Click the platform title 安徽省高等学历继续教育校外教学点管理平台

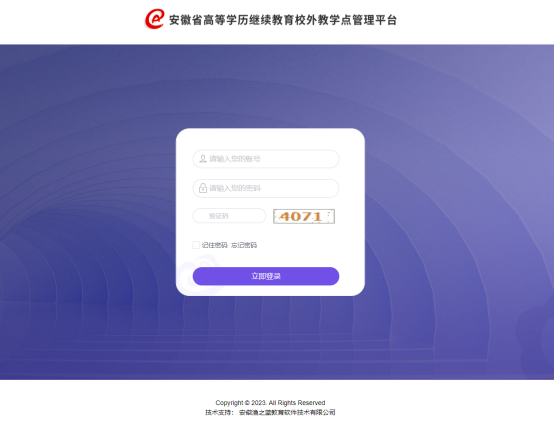pos(283,20)
